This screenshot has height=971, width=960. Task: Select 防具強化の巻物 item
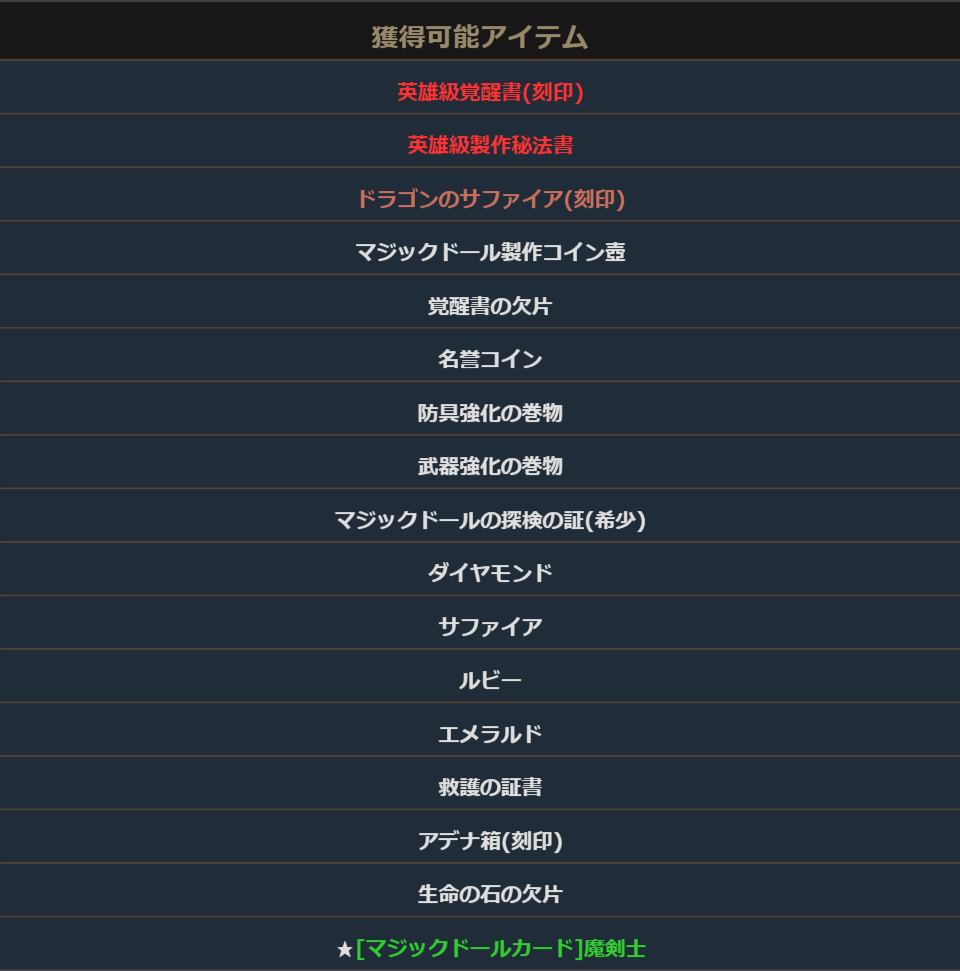click(x=490, y=413)
